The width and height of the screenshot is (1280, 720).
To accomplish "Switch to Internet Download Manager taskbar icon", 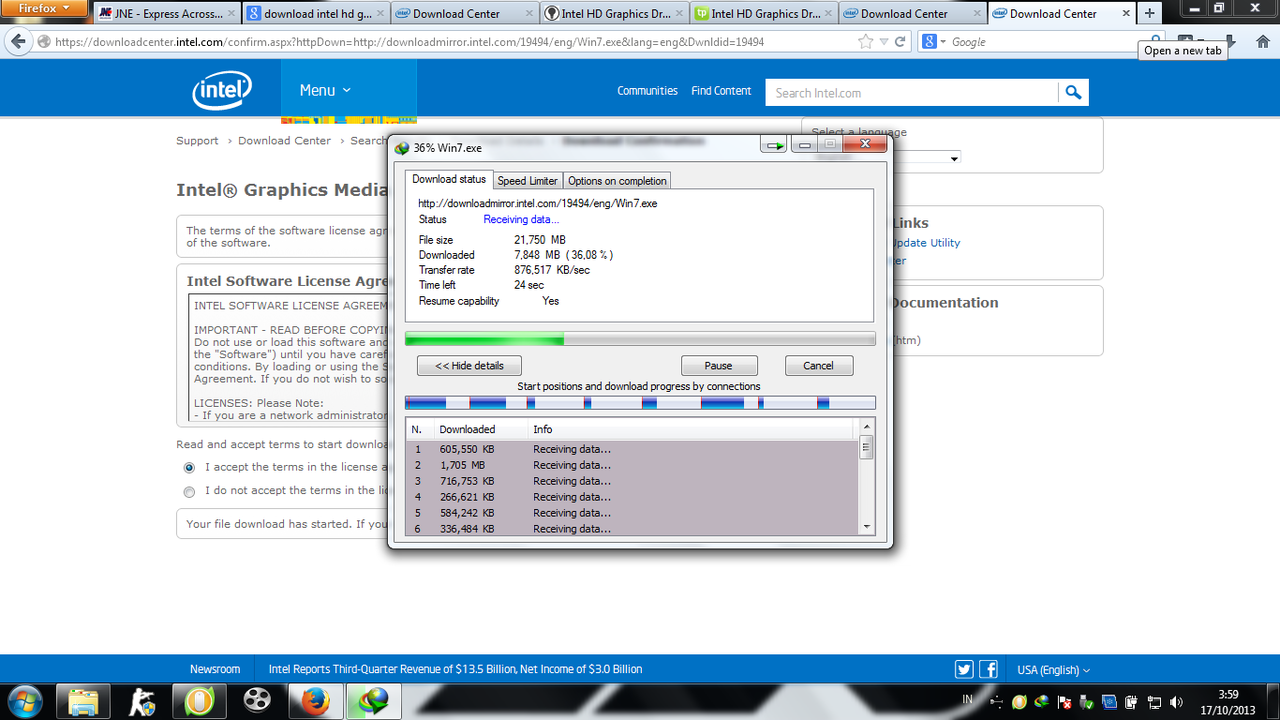I will click(x=374, y=701).
